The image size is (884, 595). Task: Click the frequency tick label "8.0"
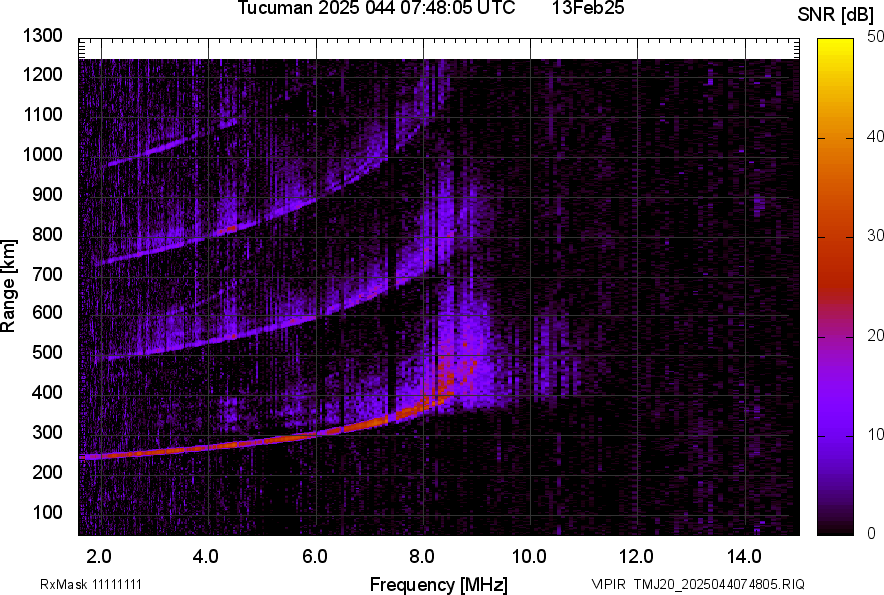pos(422,556)
